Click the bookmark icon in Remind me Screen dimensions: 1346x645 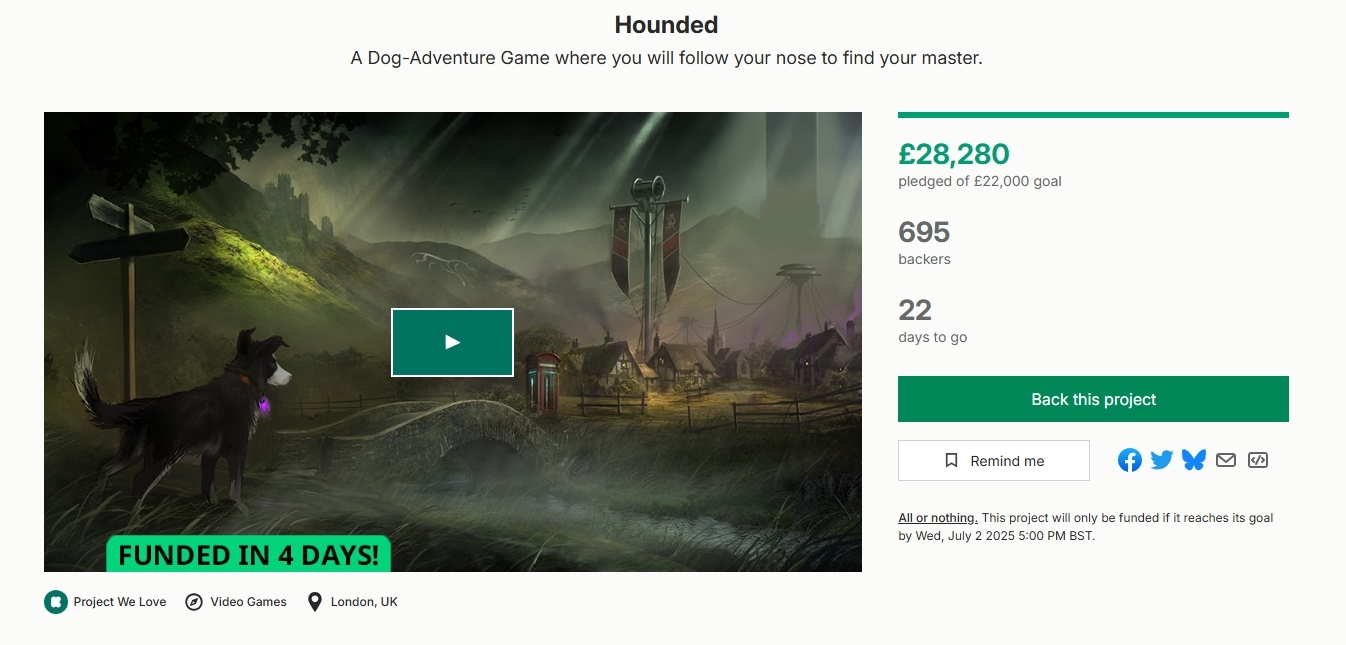click(952, 461)
